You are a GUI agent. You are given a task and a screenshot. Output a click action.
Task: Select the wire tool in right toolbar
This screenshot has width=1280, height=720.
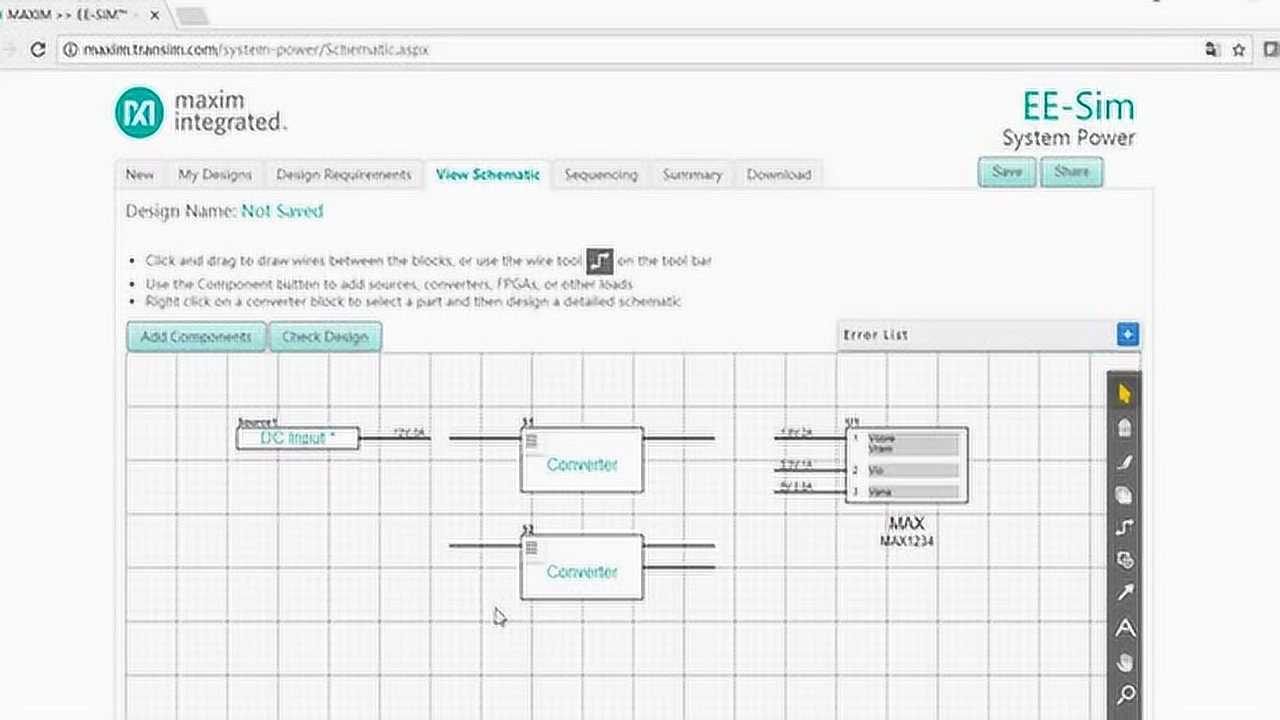pyautogui.click(x=1124, y=527)
